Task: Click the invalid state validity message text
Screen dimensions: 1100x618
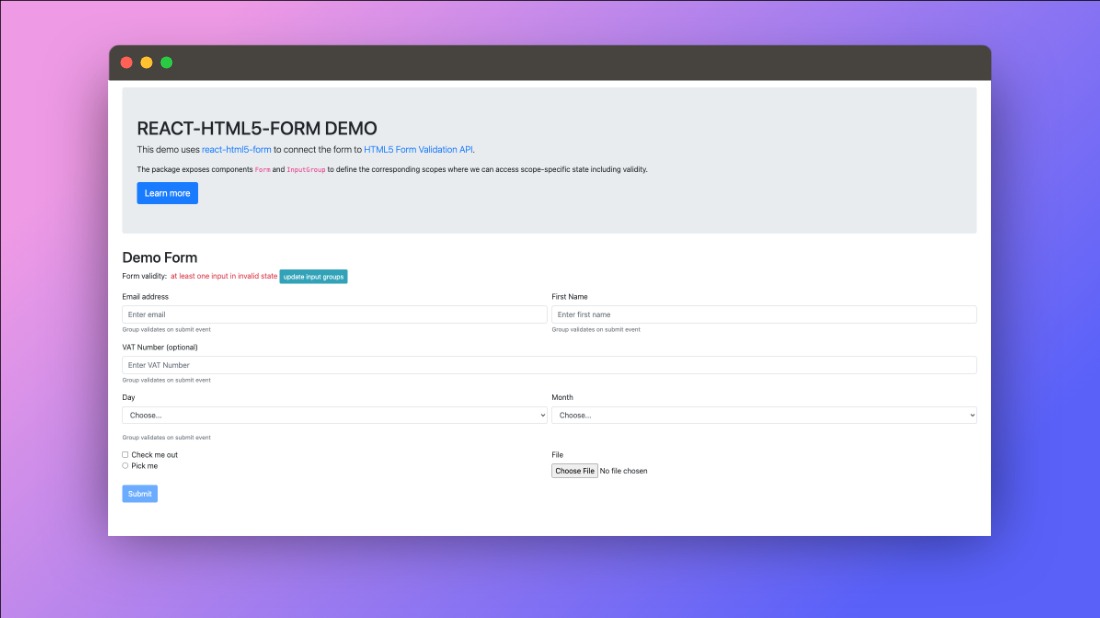Action: pyautogui.click(x=220, y=276)
